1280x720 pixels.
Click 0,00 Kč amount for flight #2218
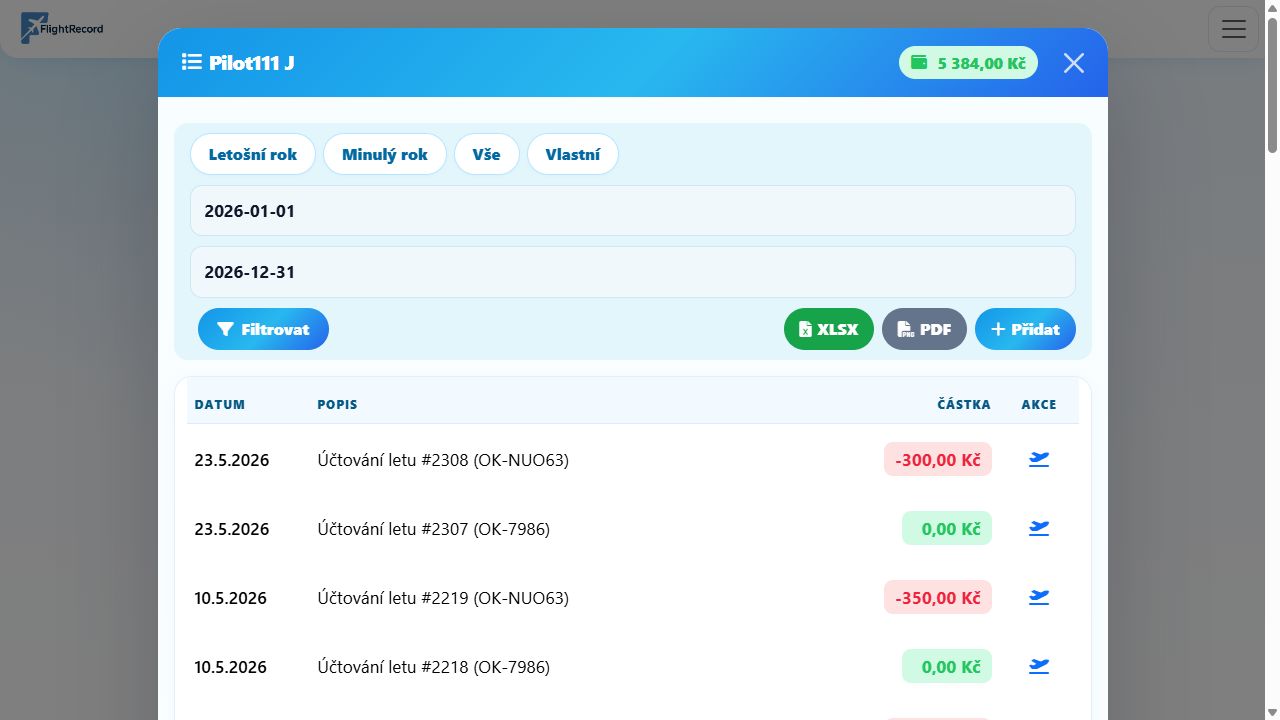click(x=947, y=667)
